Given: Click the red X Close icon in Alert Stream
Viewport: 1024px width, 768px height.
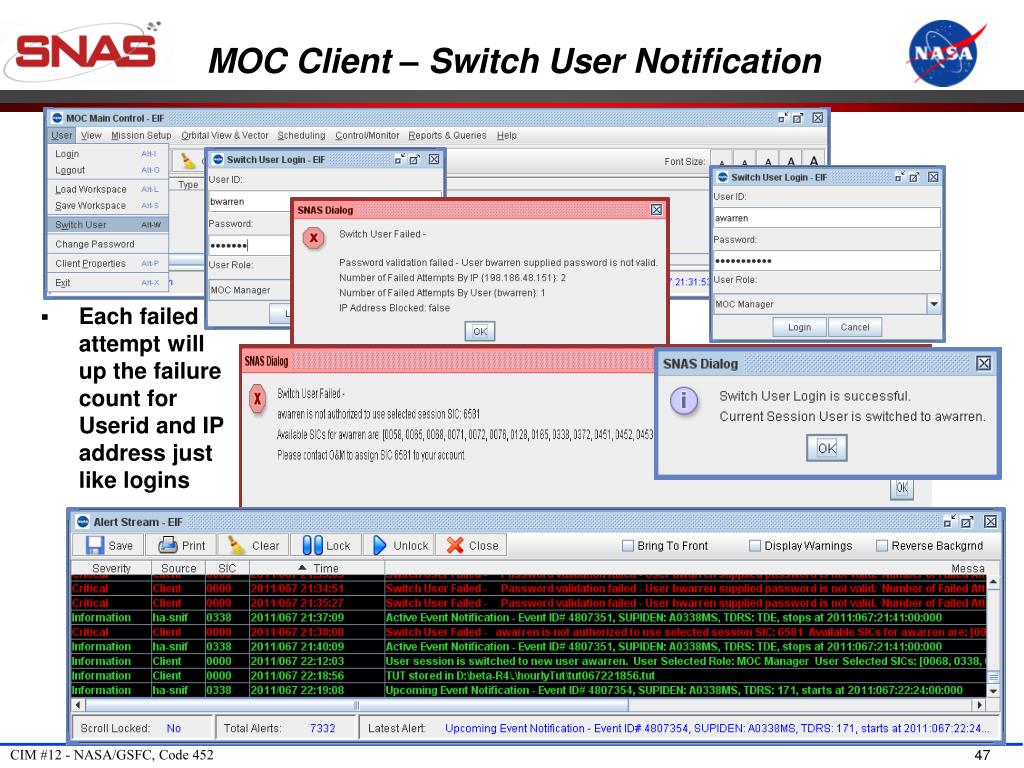Looking at the screenshot, I should tap(455, 545).
